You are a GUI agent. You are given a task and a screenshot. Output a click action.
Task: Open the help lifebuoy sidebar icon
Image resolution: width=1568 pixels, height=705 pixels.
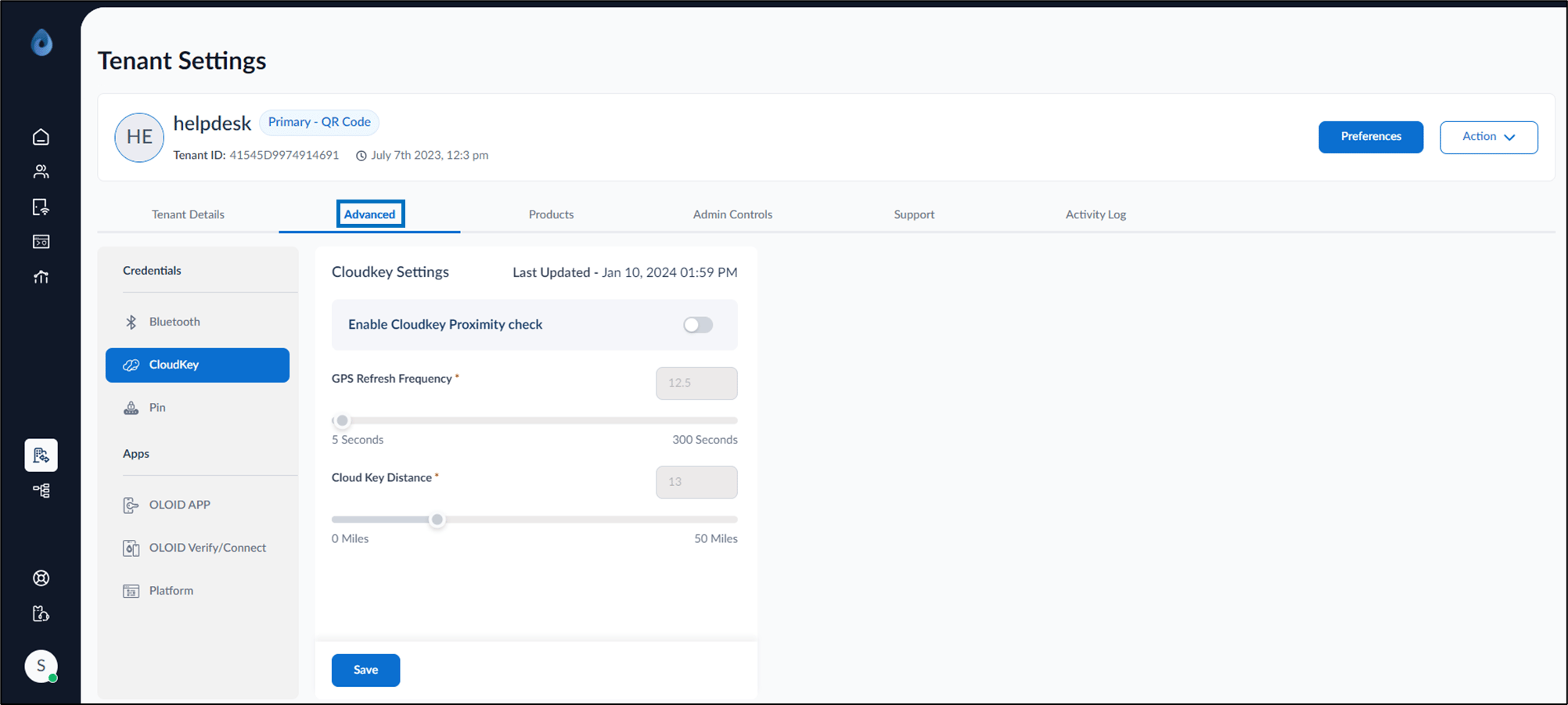pyautogui.click(x=41, y=578)
